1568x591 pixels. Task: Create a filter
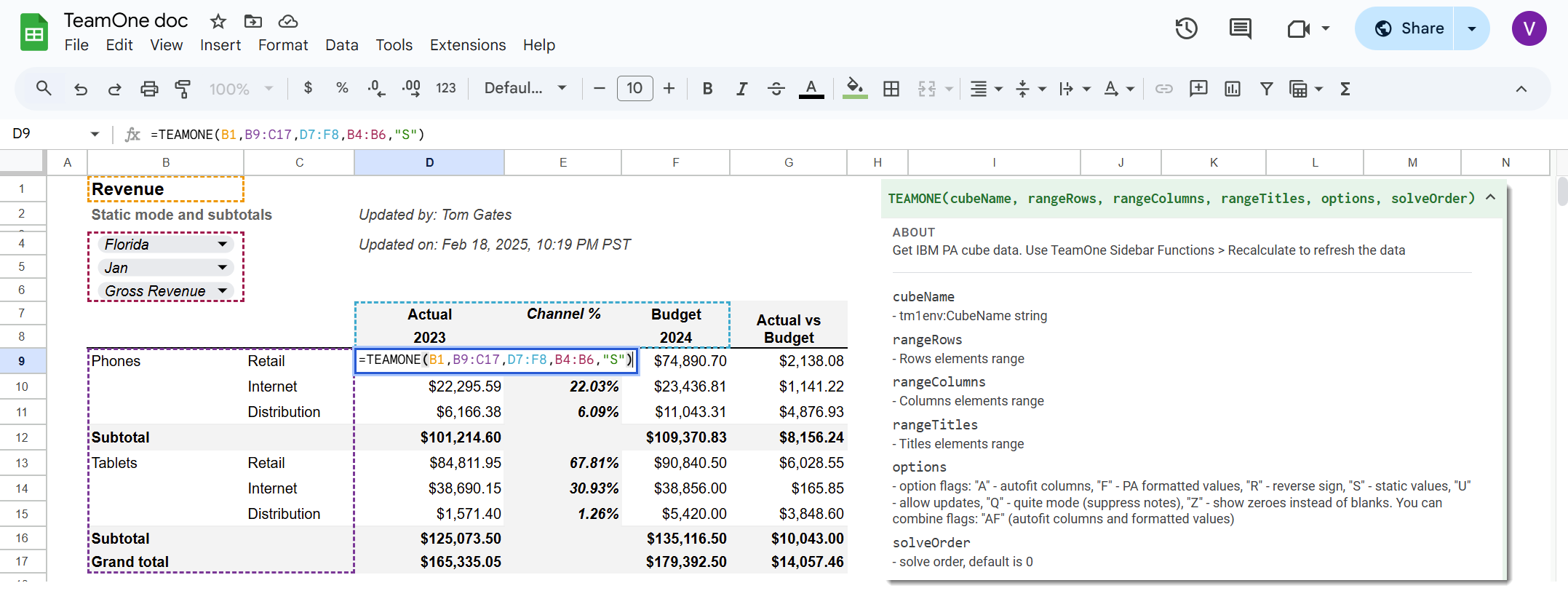pos(1267,89)
